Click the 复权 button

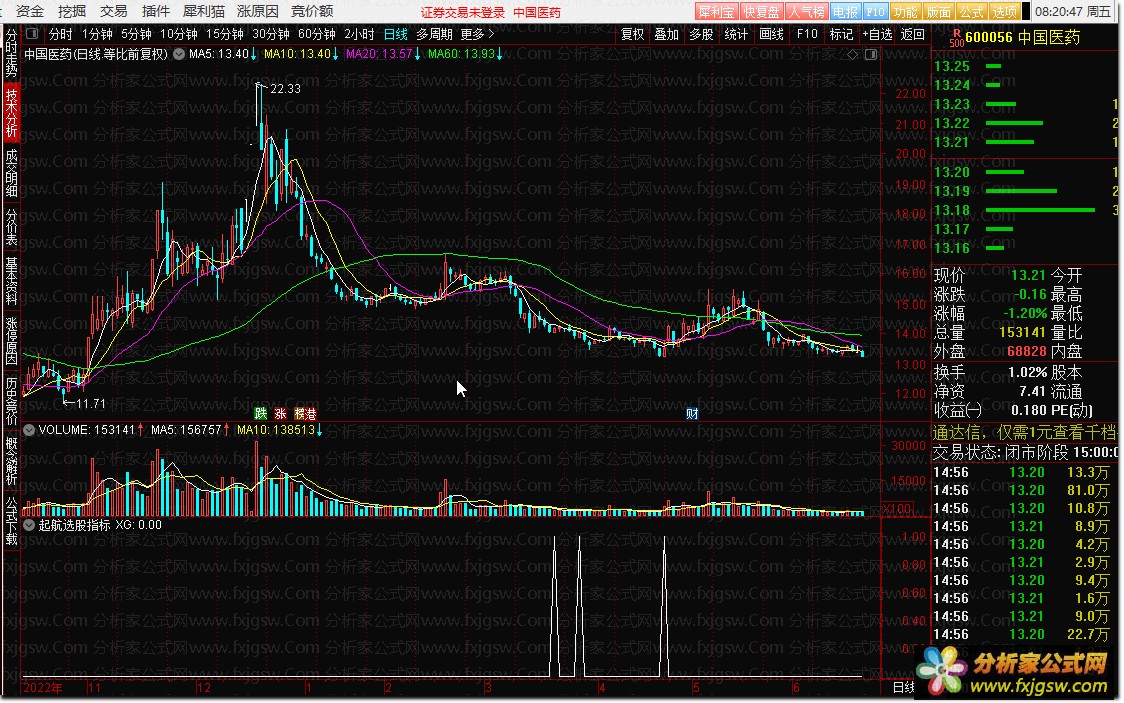632,34
